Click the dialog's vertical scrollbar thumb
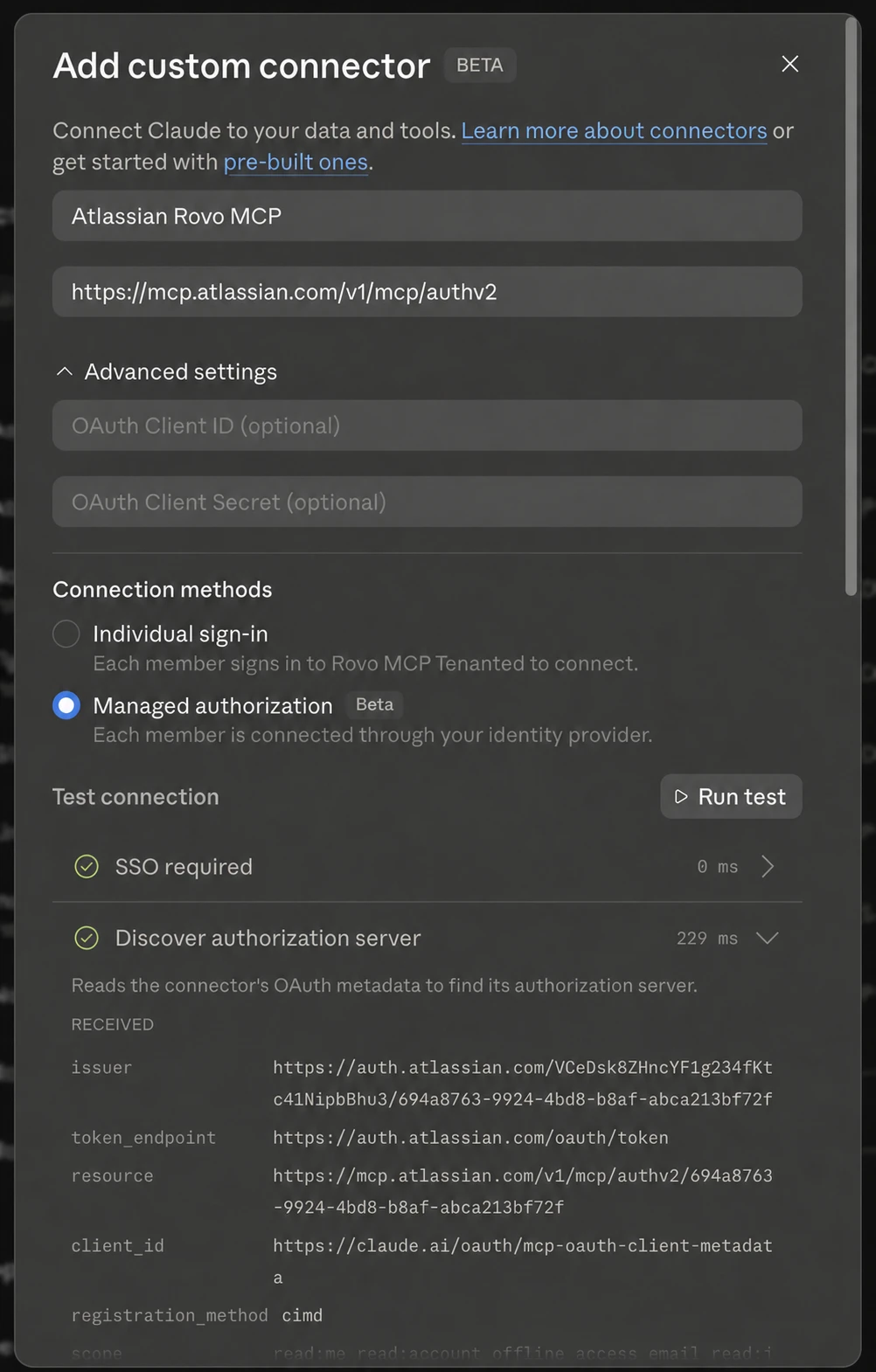Viewport: 876px width, 1372px height. [851, 306]
